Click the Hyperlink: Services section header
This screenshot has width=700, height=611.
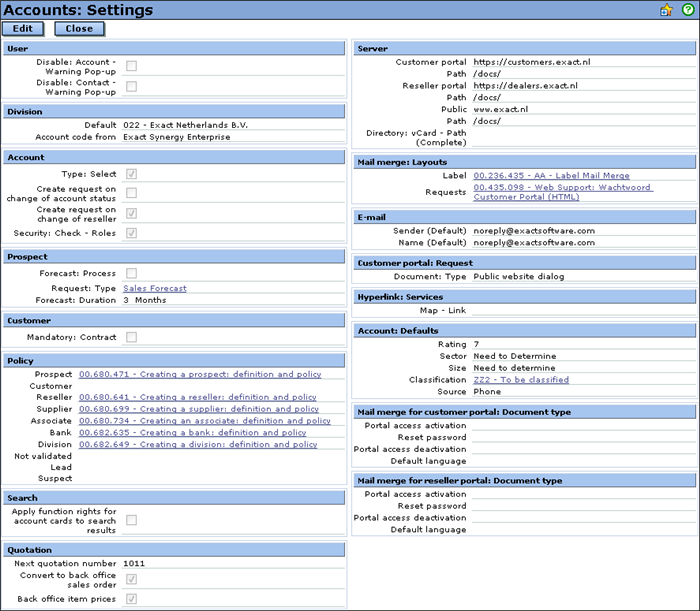pyautogui.click(x=524, y=296)
